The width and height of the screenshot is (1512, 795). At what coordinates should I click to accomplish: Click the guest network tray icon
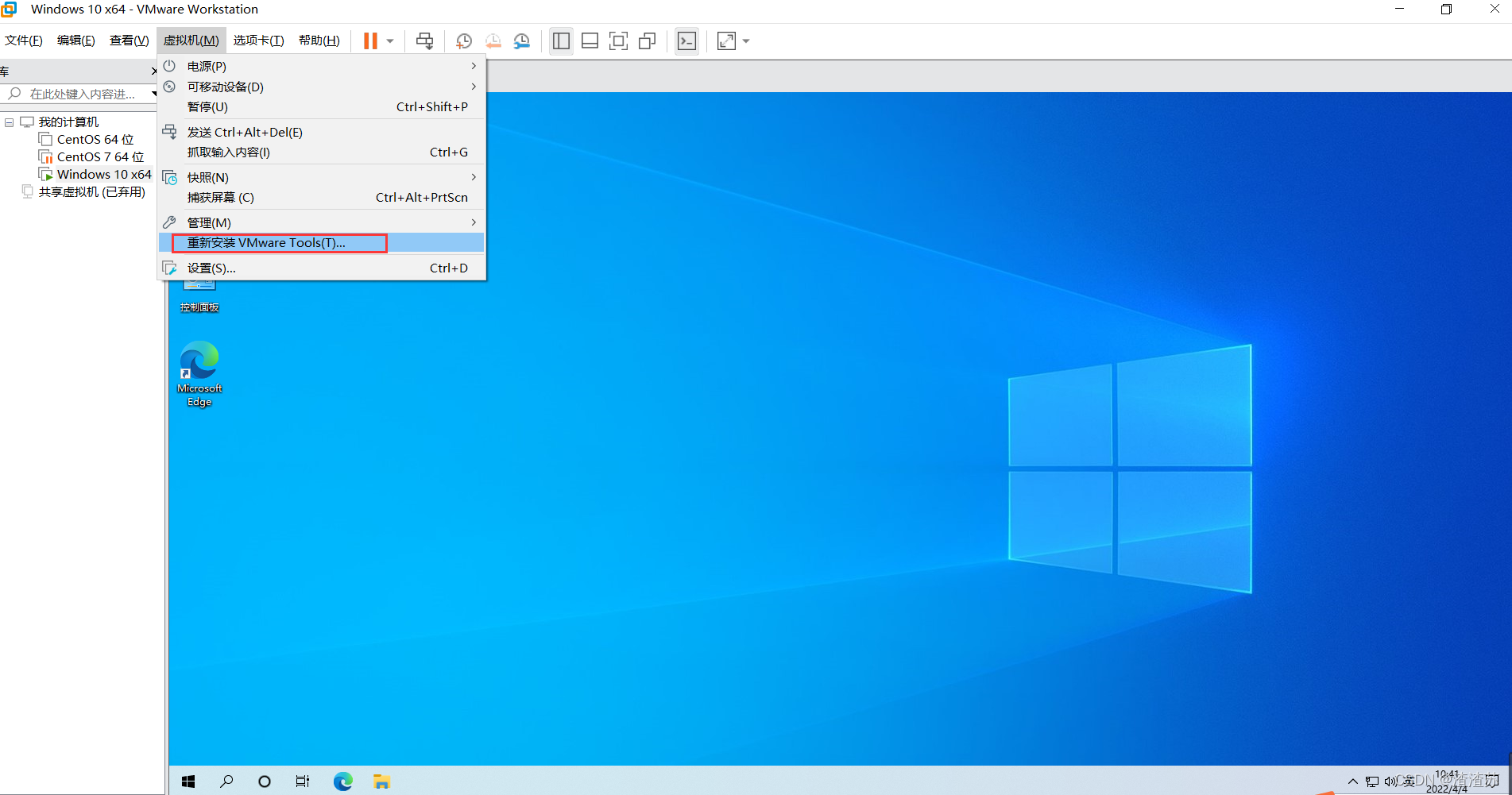tap(1372, 781)
